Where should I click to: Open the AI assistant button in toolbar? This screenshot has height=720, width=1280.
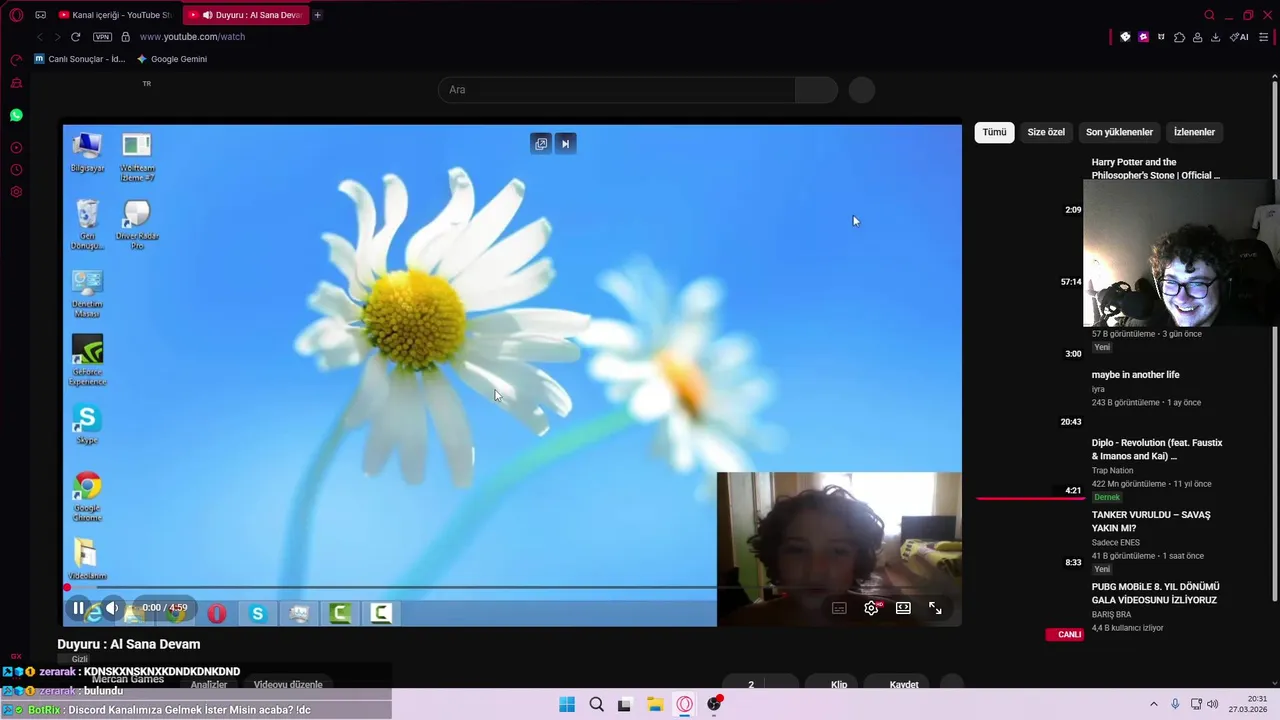click(1240, 37)
